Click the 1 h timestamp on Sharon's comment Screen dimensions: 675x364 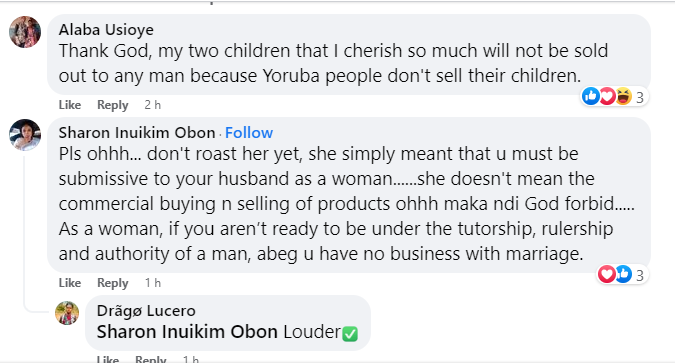click(152, 283)
